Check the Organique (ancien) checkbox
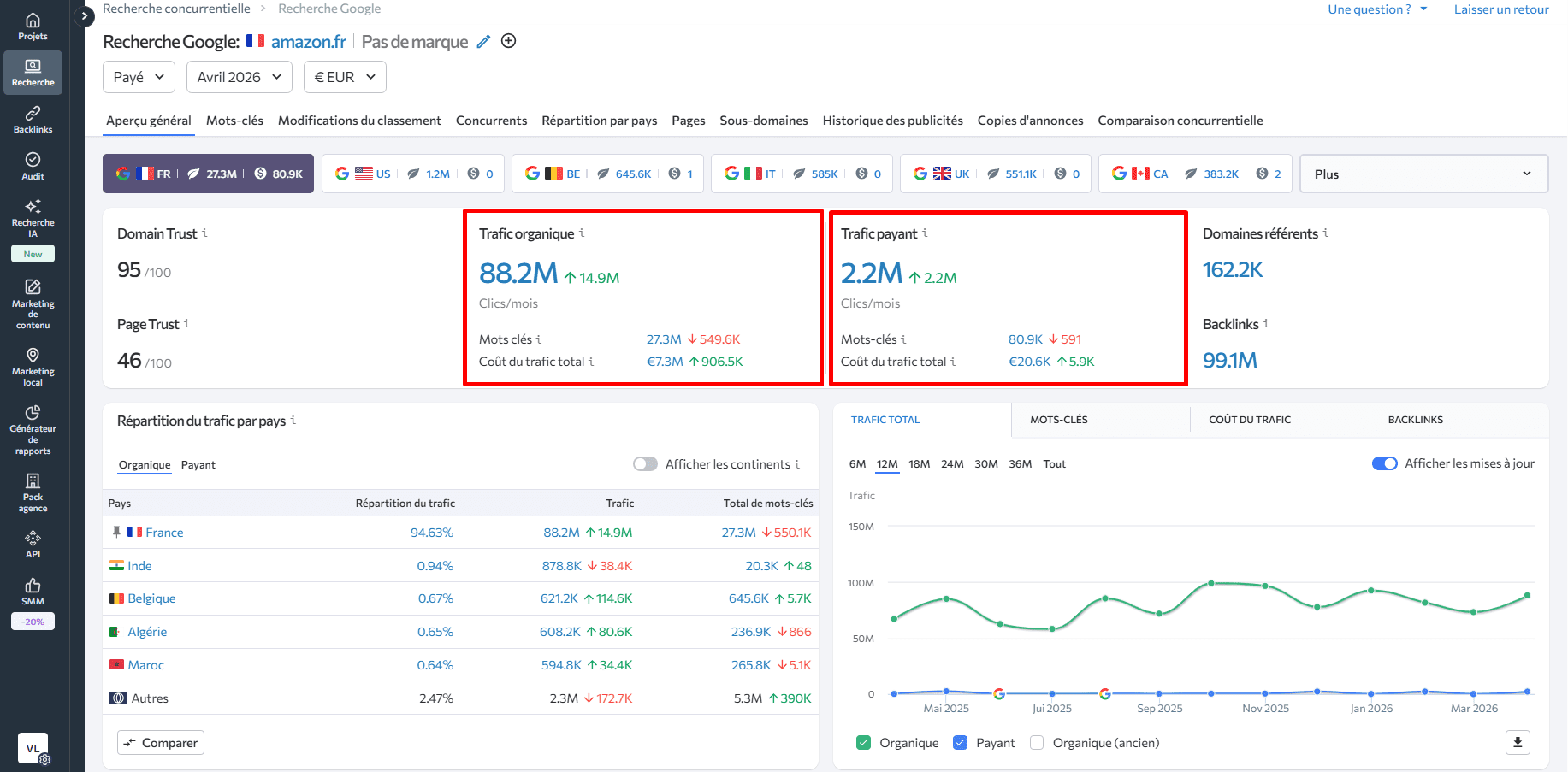Viewport: 1568px width, 772px height. tap(1037, 743)
